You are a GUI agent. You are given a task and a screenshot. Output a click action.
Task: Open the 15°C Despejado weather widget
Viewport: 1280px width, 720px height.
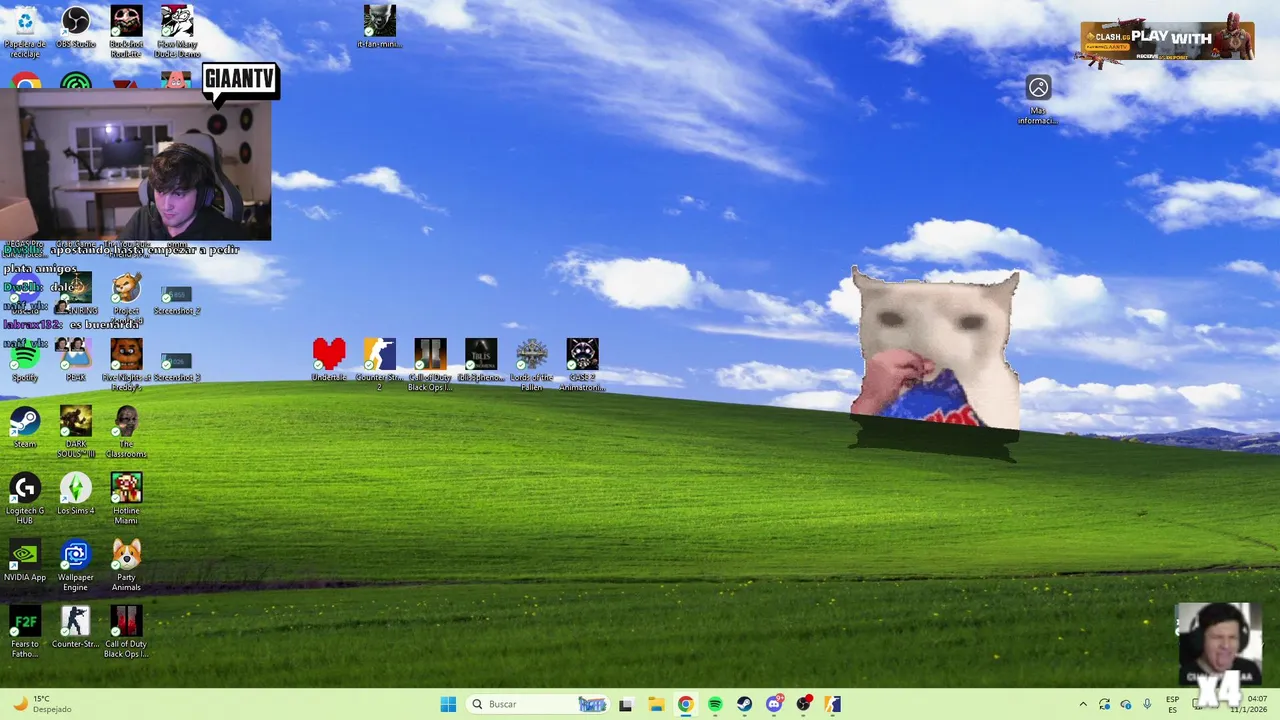40,704
